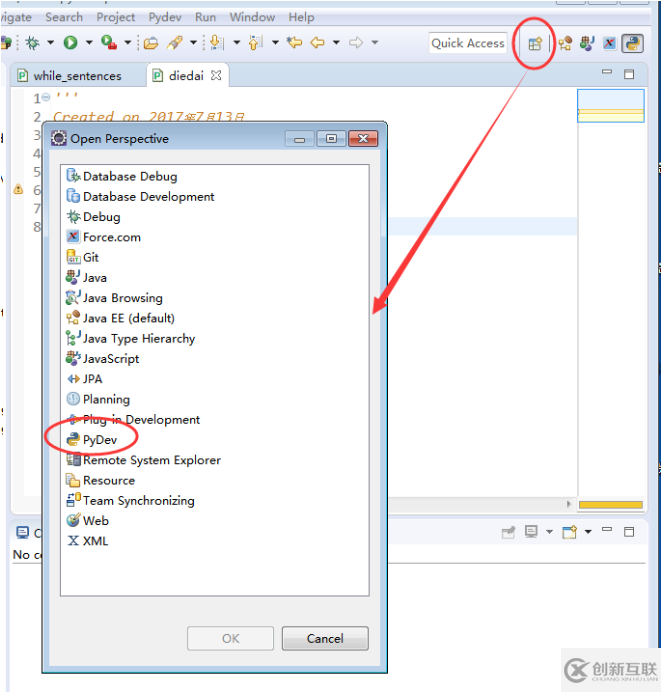Open the Run button dropdown arrow
Image resolution: width=661 pixels, height=692 pixels.
(89, 43)
